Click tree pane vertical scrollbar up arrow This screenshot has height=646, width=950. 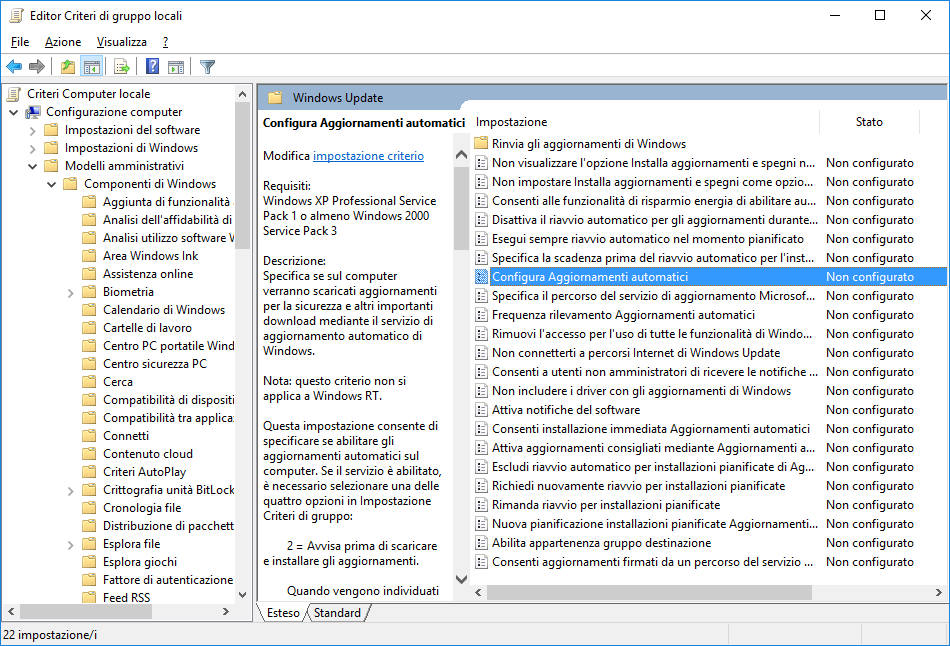[242, 94]
